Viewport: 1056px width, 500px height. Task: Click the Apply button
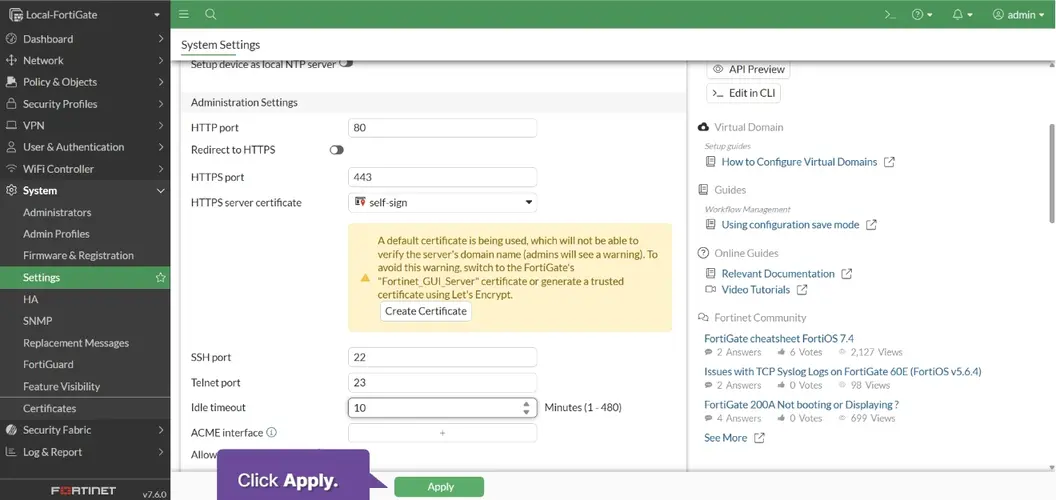(439, 487)
